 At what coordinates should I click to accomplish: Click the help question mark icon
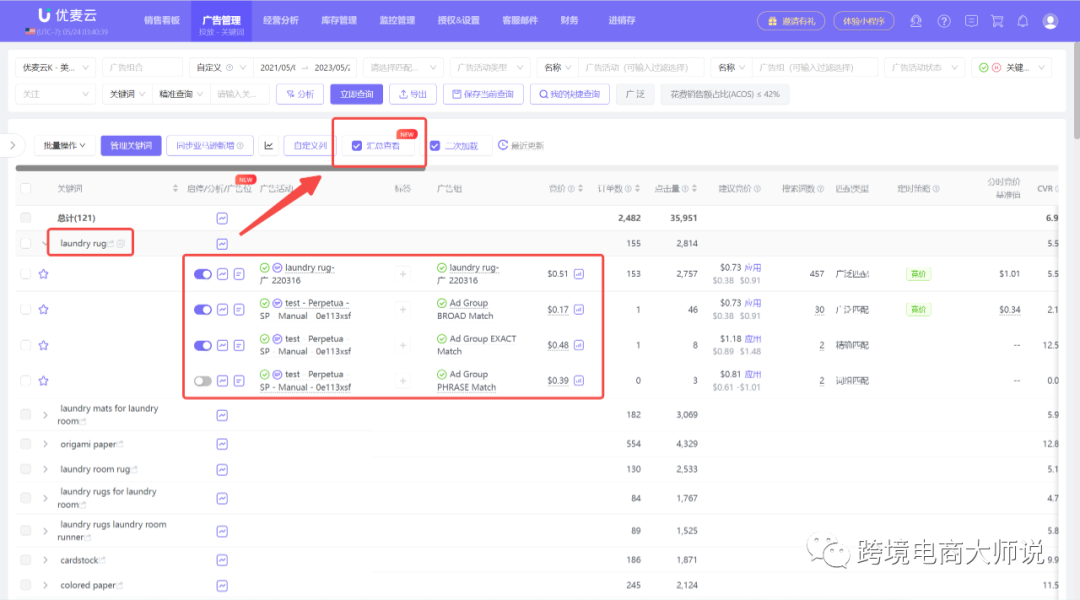click(x=944, y=20)
